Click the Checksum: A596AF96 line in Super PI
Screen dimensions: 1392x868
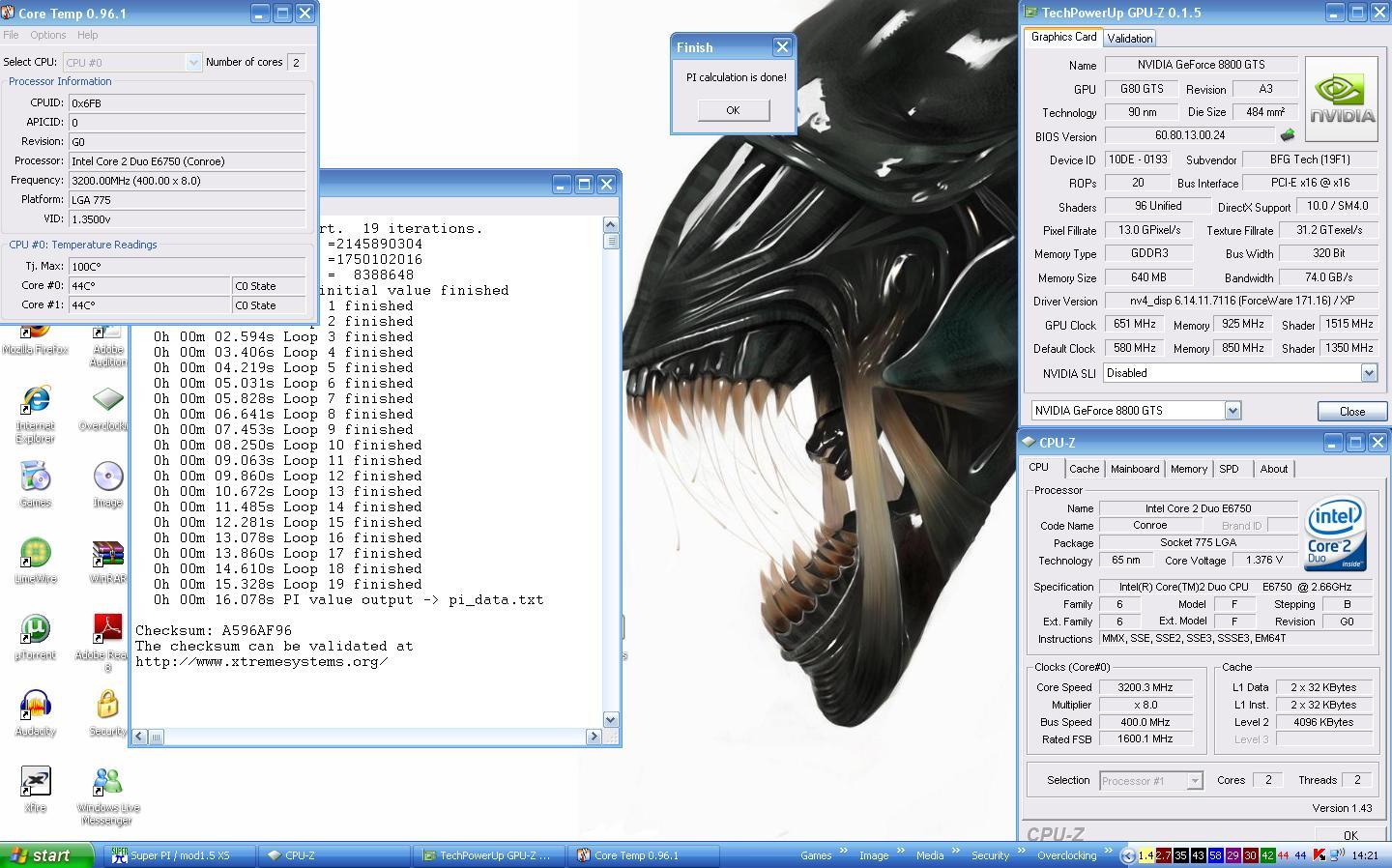(214, 630)
